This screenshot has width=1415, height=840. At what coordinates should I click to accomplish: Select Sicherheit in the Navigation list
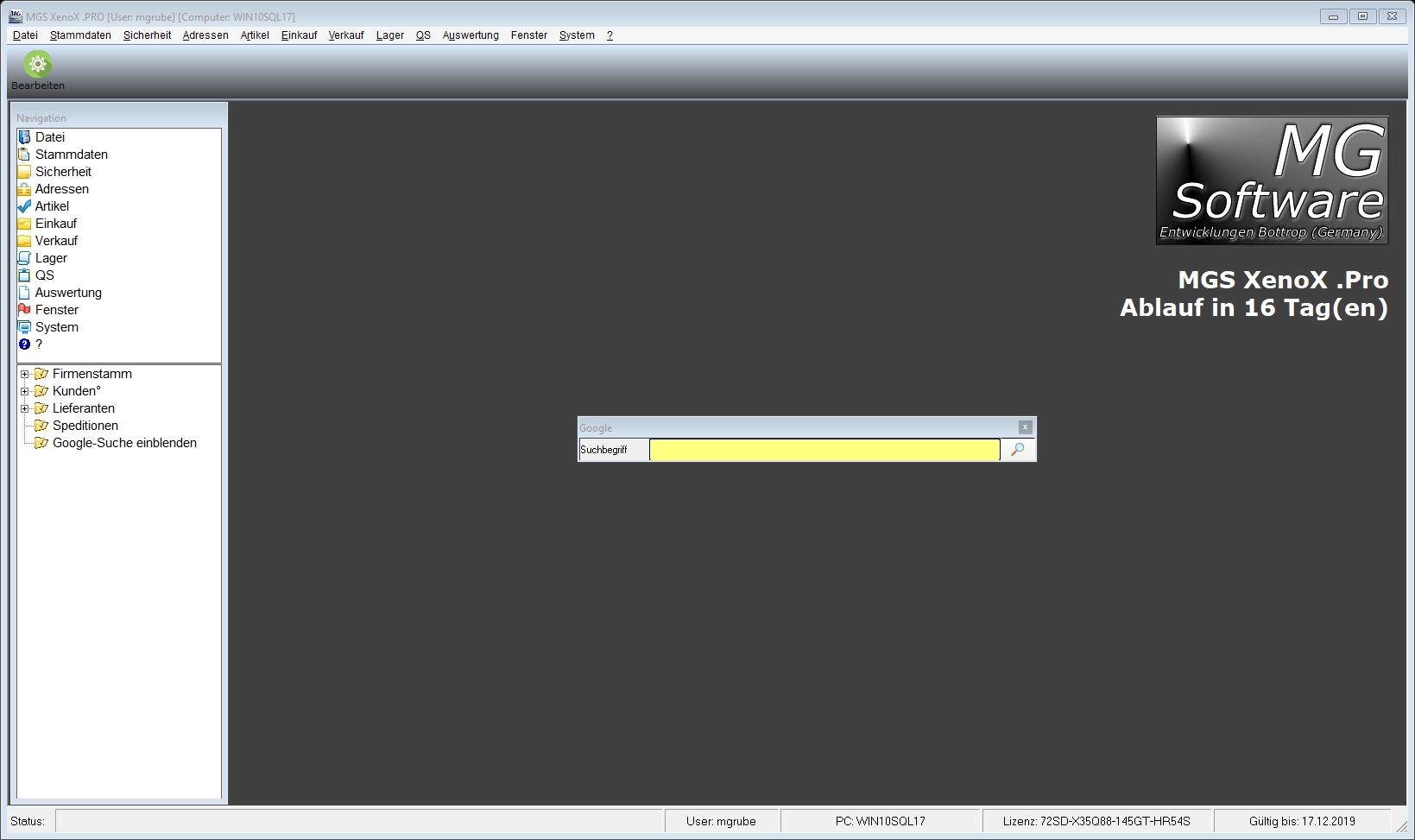click(x=63, y=172)
